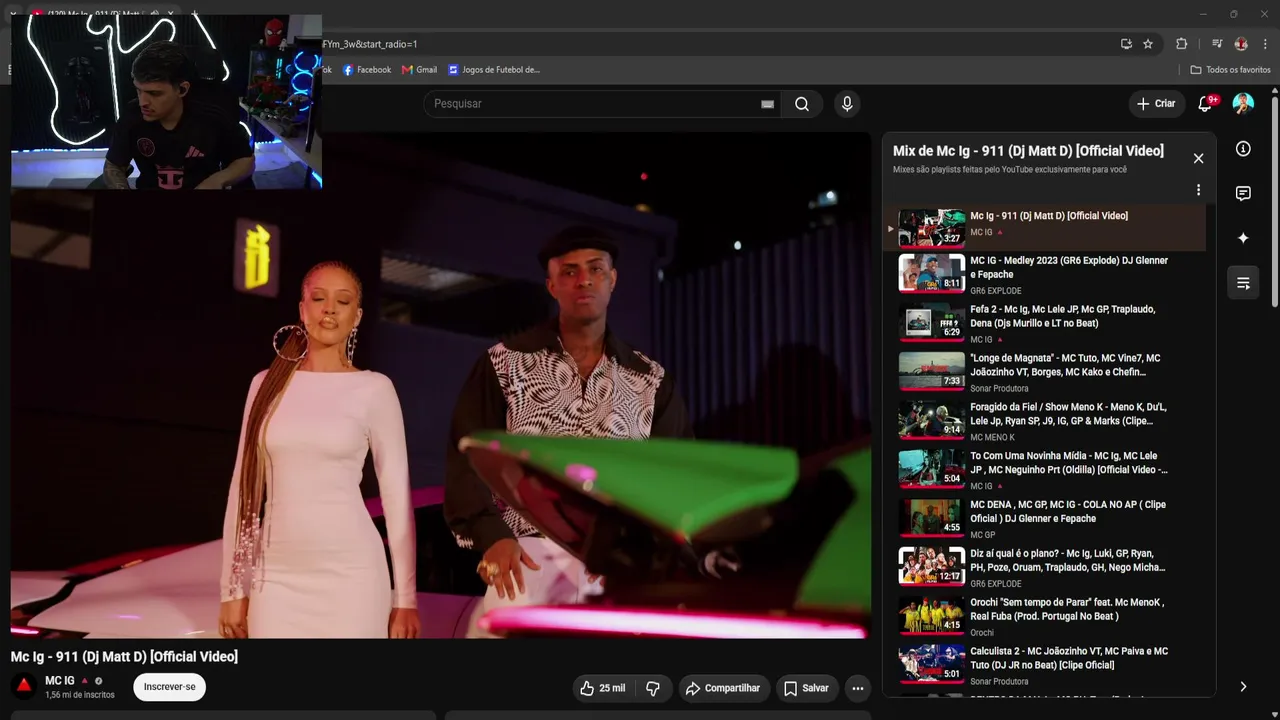Click the "MC MENO K" channel name
1280x720 pixels.
click(992, 437)
